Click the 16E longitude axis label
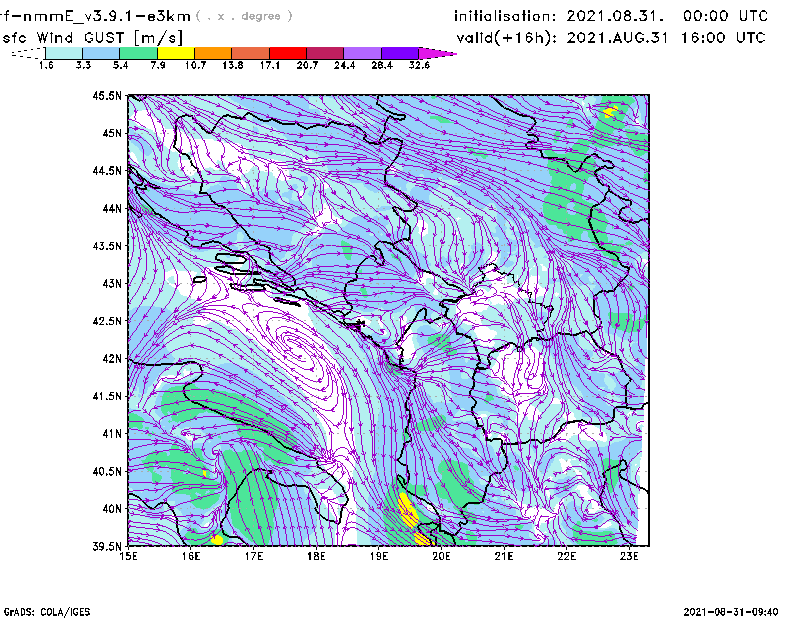Screen dimensions: 800x618 pos(191,556)
